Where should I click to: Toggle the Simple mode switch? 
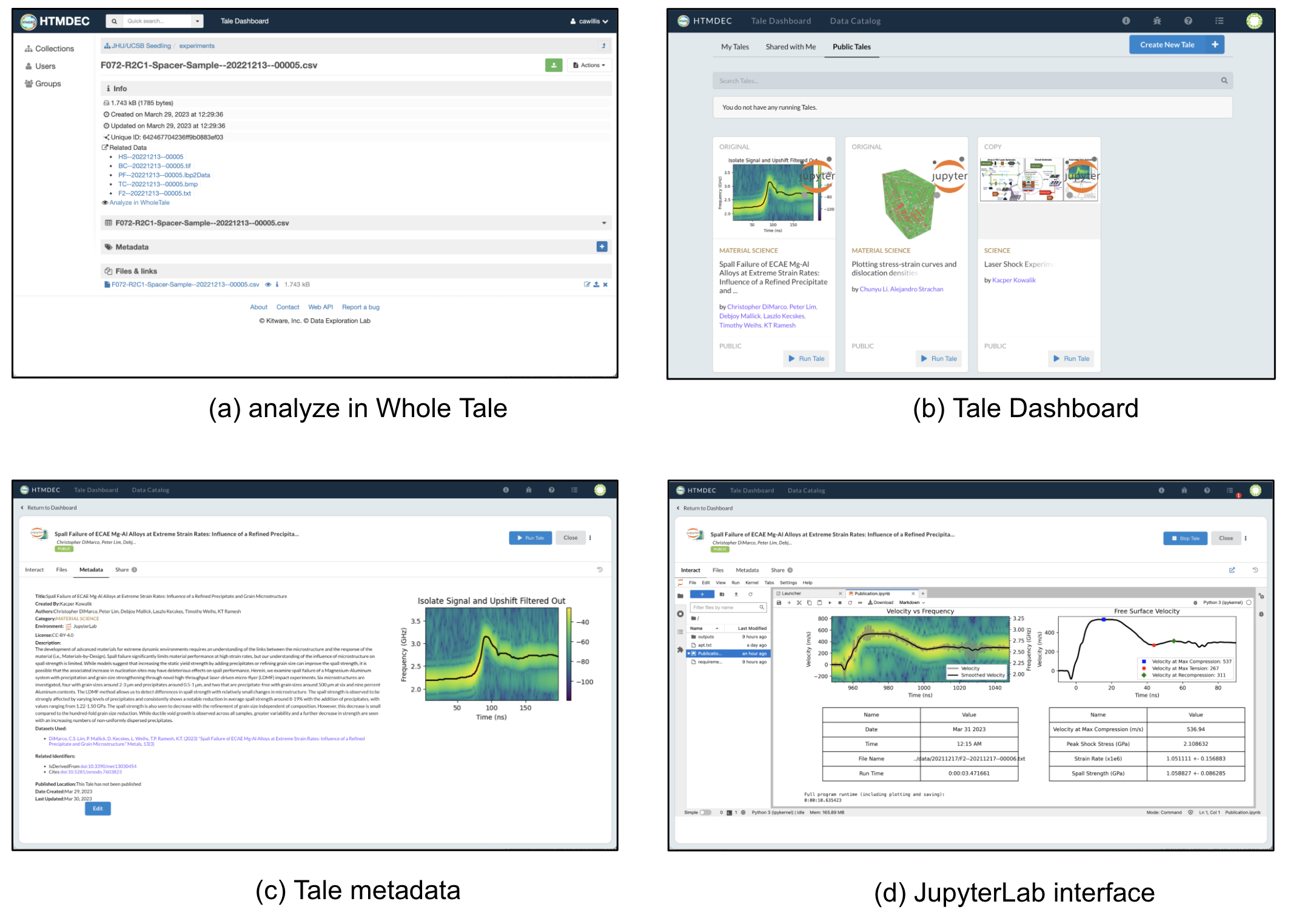click(705, 812)
